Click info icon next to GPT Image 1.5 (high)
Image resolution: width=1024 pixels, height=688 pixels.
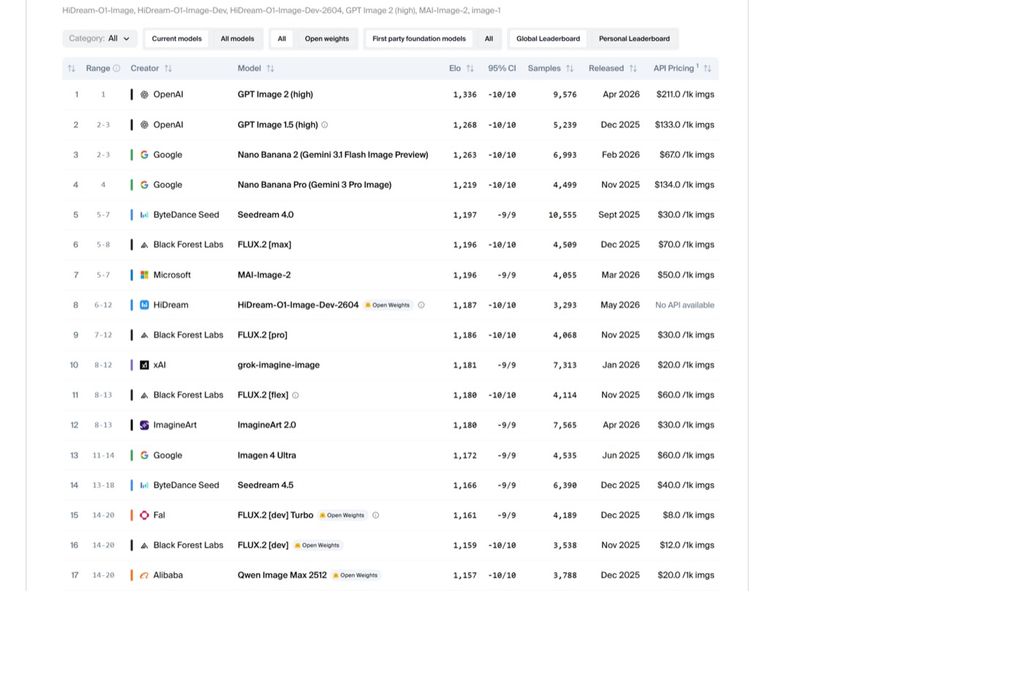point(325,125)
